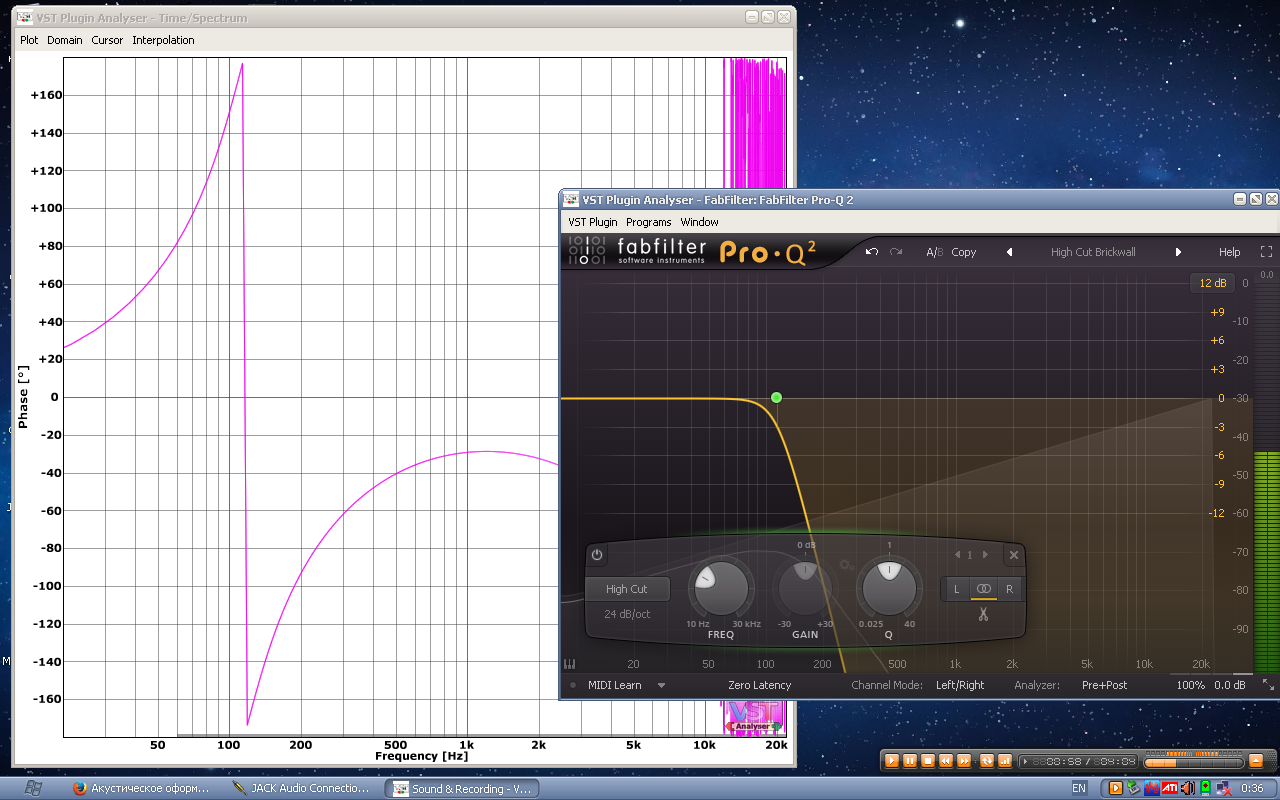
Task: Copy the current state to the other A/B slot
Action: pyautogui.click(x=964, y=252)
